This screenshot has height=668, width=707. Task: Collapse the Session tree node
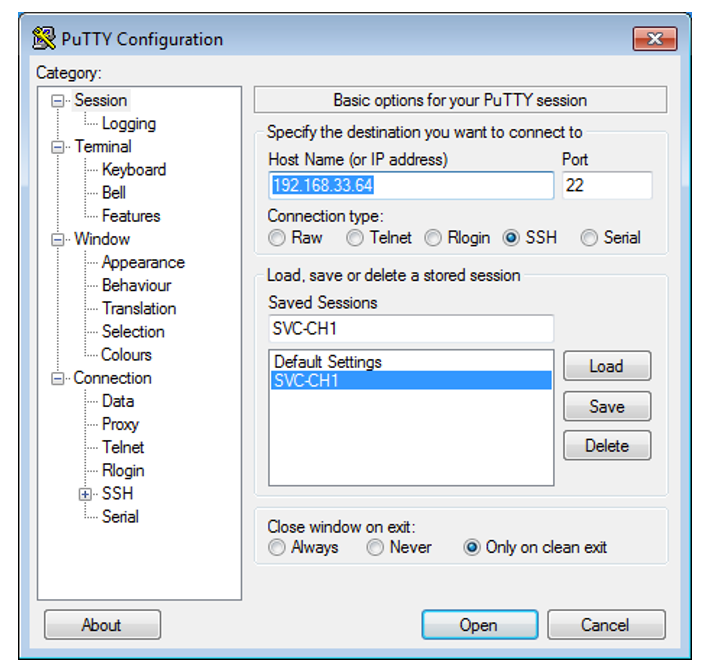[57, 101]
